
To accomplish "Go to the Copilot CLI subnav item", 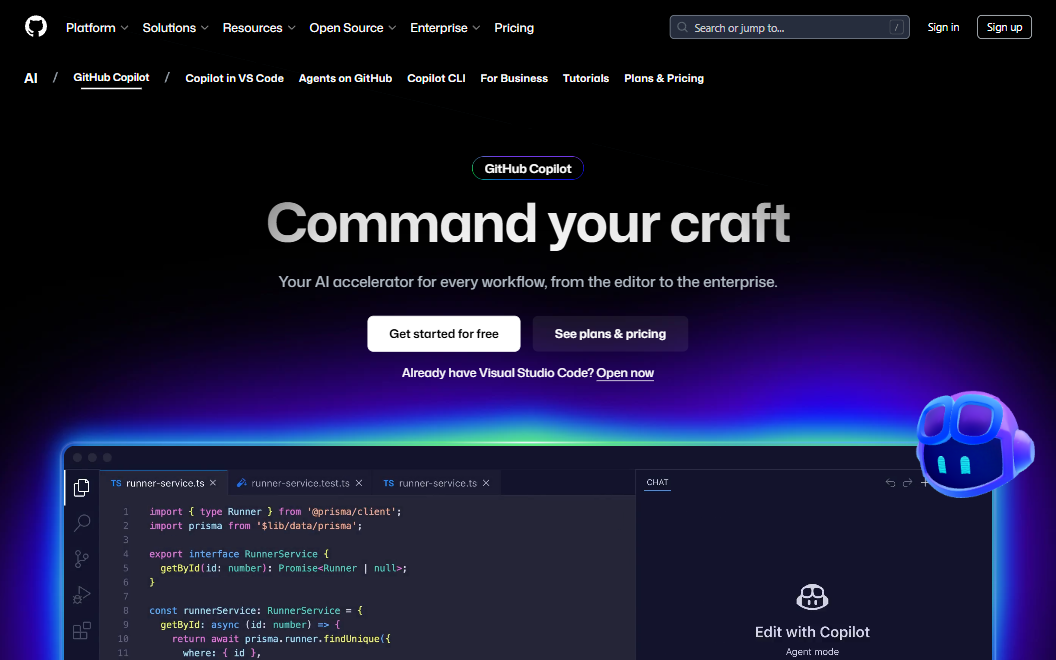I will (436, 78).
